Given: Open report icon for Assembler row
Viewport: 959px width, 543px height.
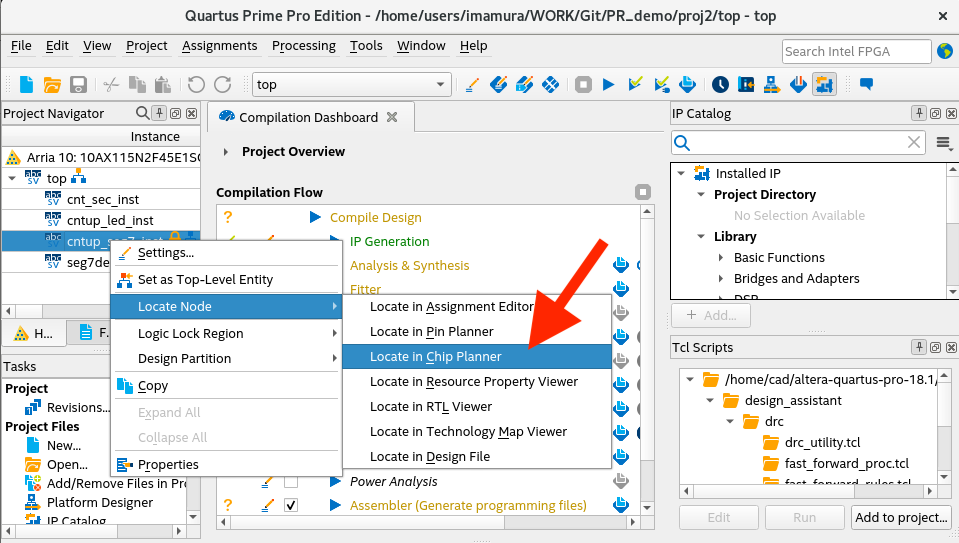Looking at the screenshot, I should 621,504.
